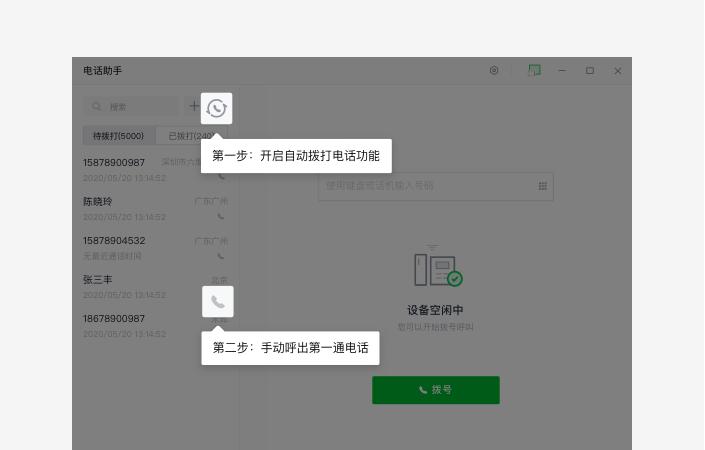Click the device idle illustration
705x450 pixels.
coord(437,266)
